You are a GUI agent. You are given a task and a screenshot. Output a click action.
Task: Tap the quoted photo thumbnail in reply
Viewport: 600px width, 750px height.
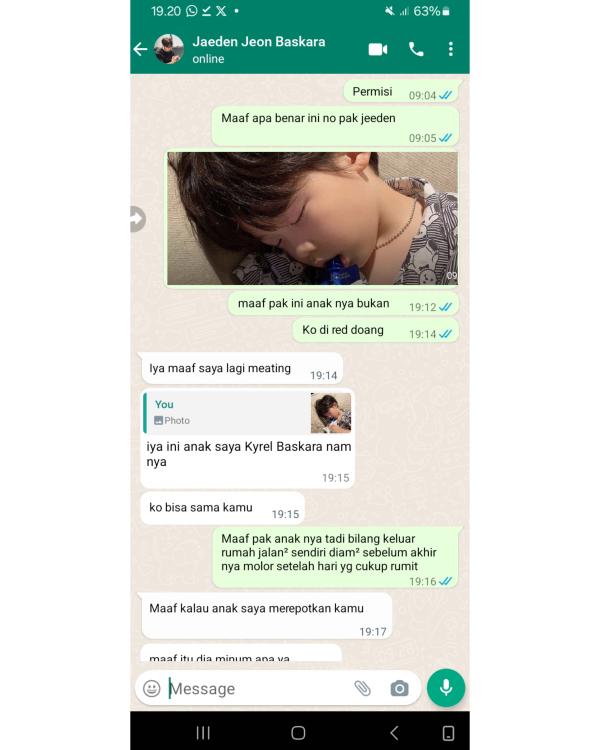[x=331, y=413]
